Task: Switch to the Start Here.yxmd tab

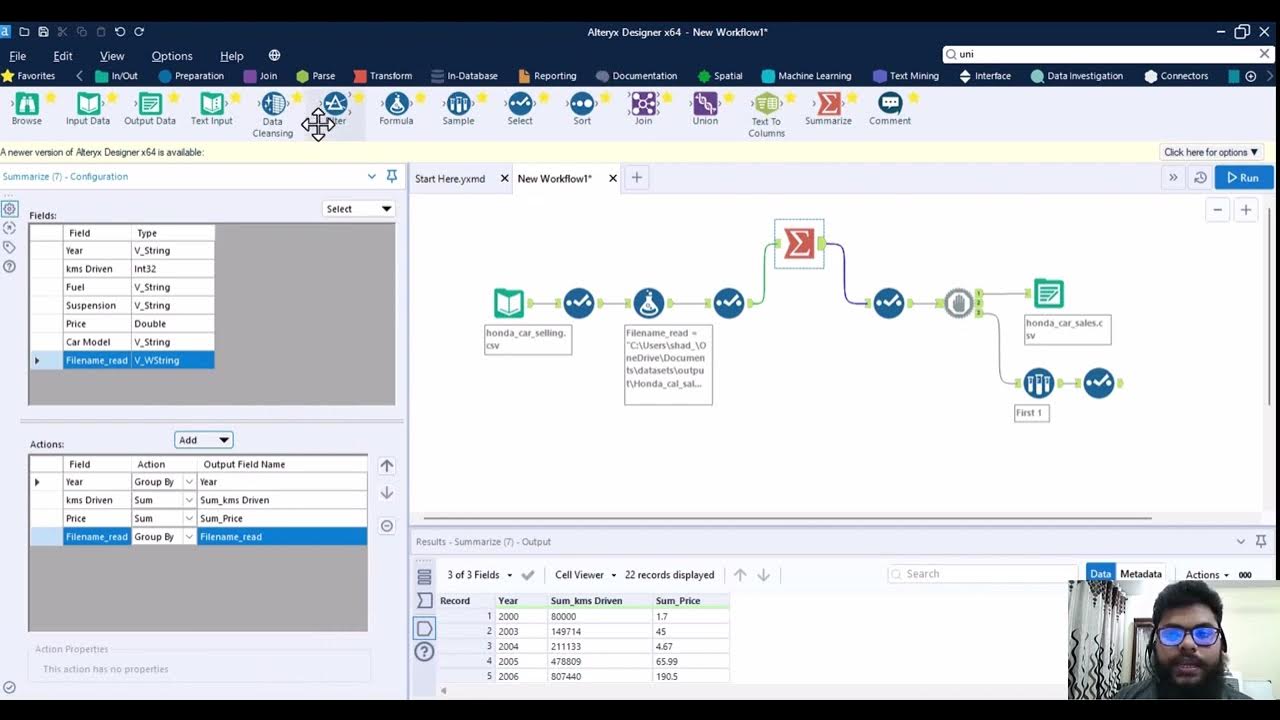Action: (x=450, y=179)
